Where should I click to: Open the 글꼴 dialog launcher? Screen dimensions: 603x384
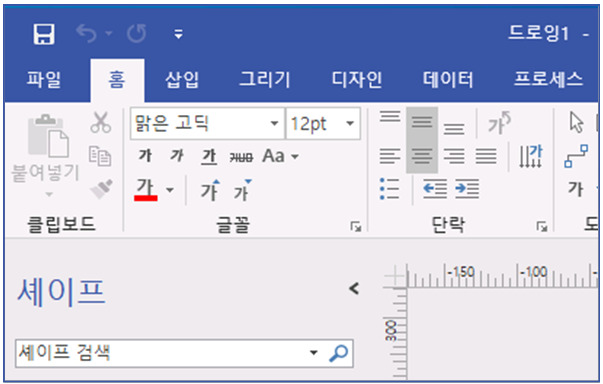click(x=356, y=226)
